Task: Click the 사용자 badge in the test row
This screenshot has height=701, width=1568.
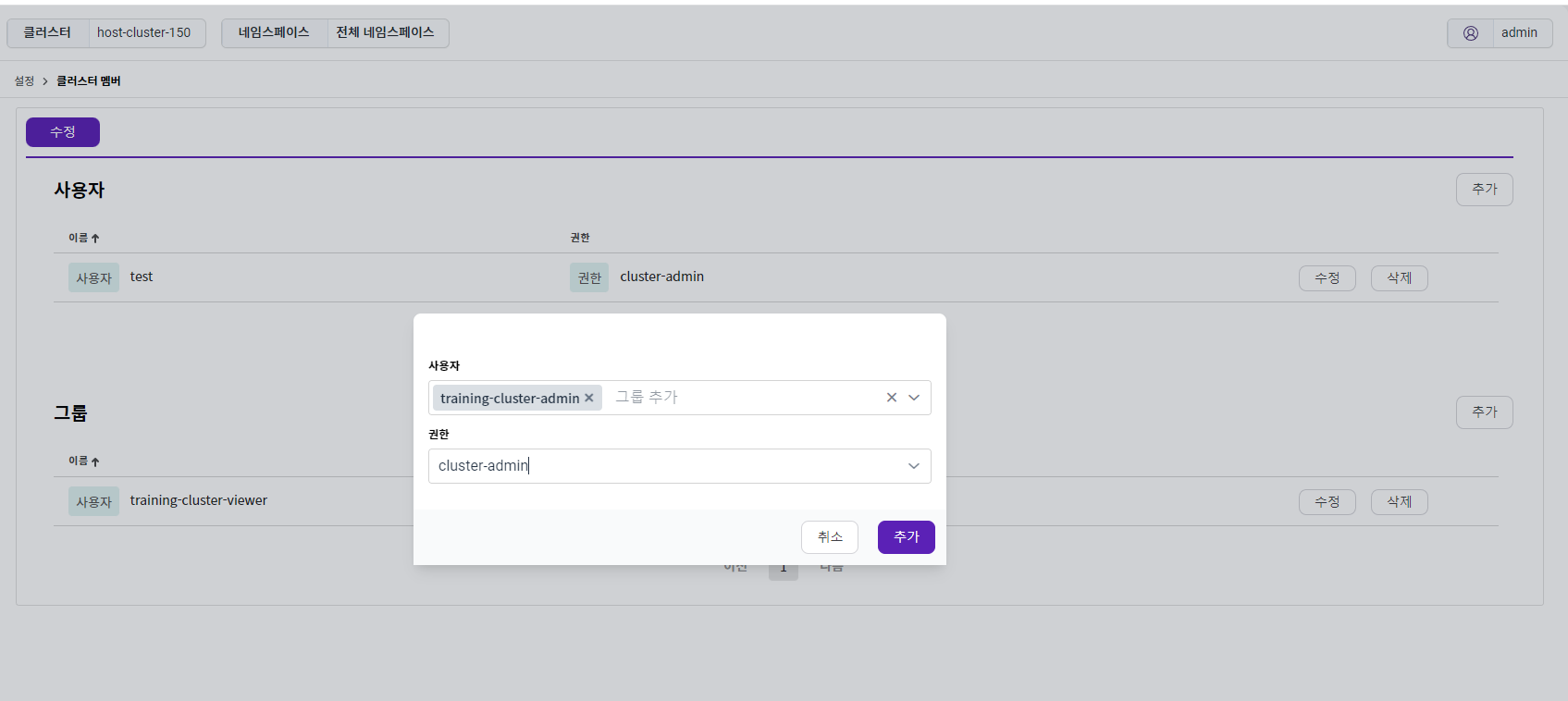Action: [x=93, y=278]
